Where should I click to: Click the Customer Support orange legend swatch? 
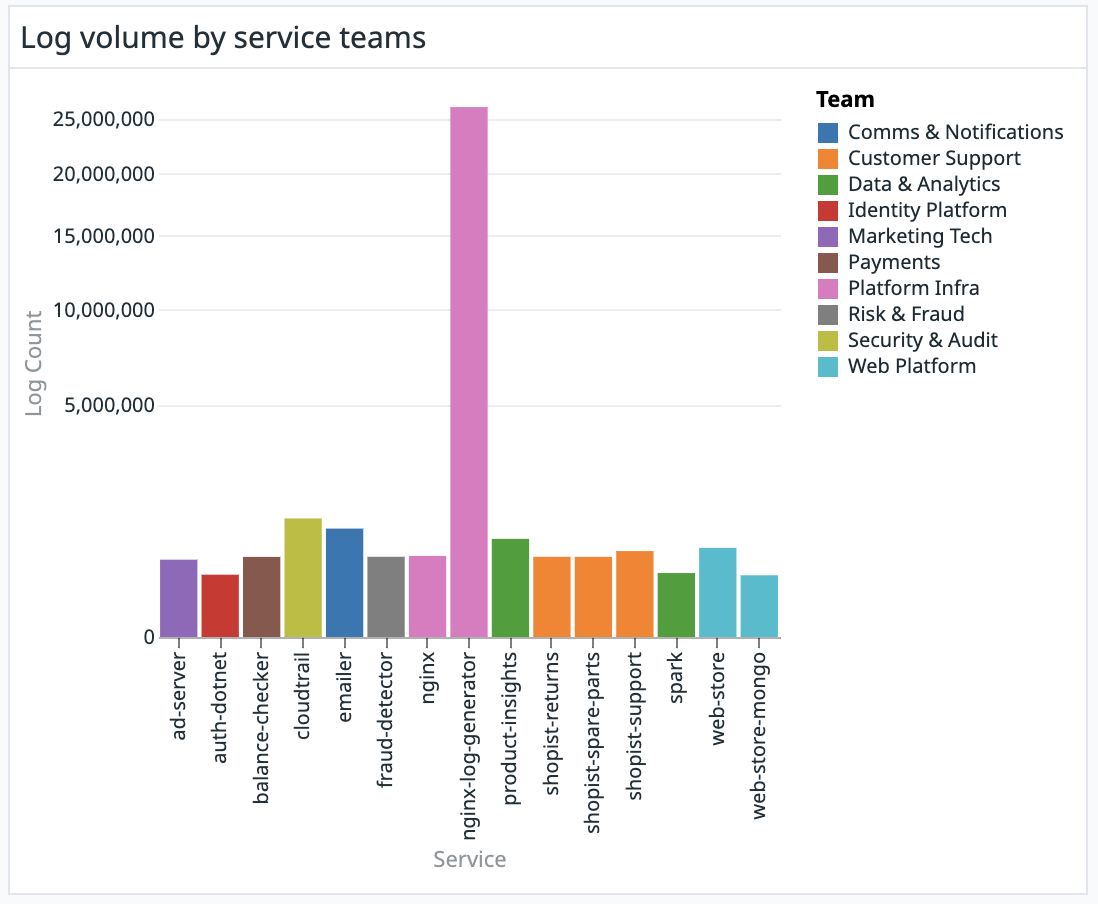click(x=828, y=158)
